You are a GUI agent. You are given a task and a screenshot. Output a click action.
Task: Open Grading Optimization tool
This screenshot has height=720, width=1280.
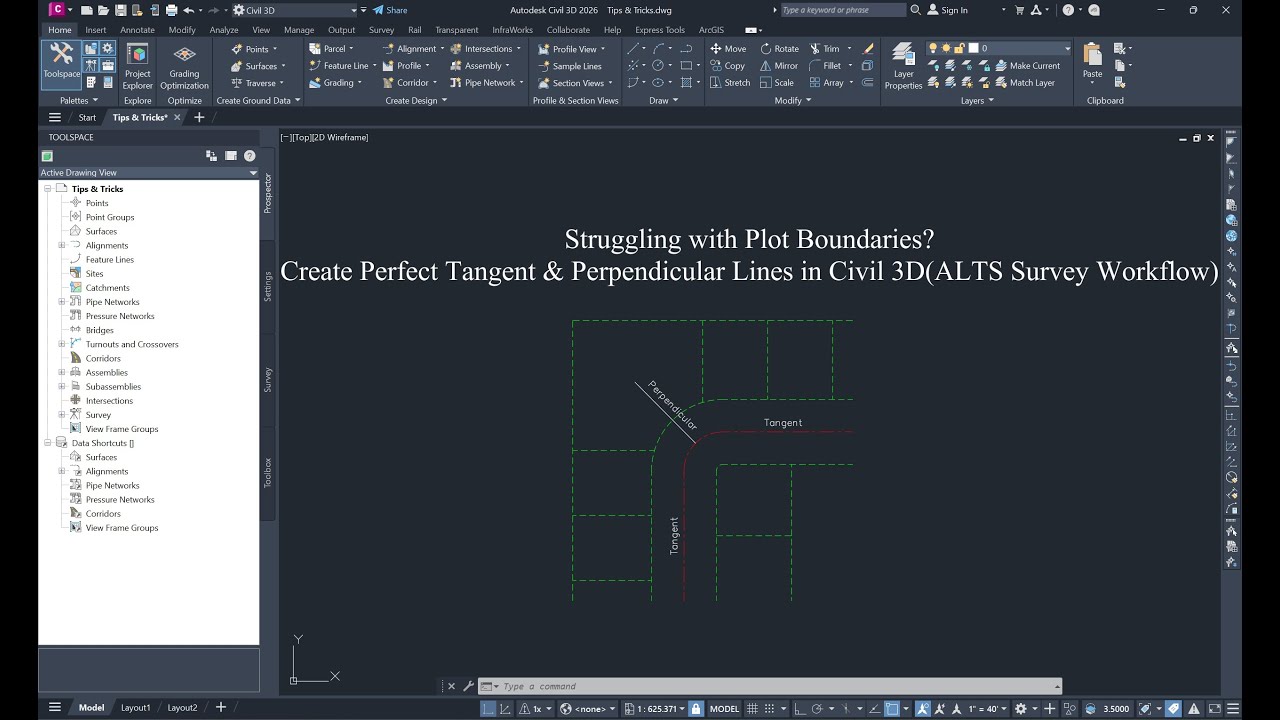tap(184, 66)
